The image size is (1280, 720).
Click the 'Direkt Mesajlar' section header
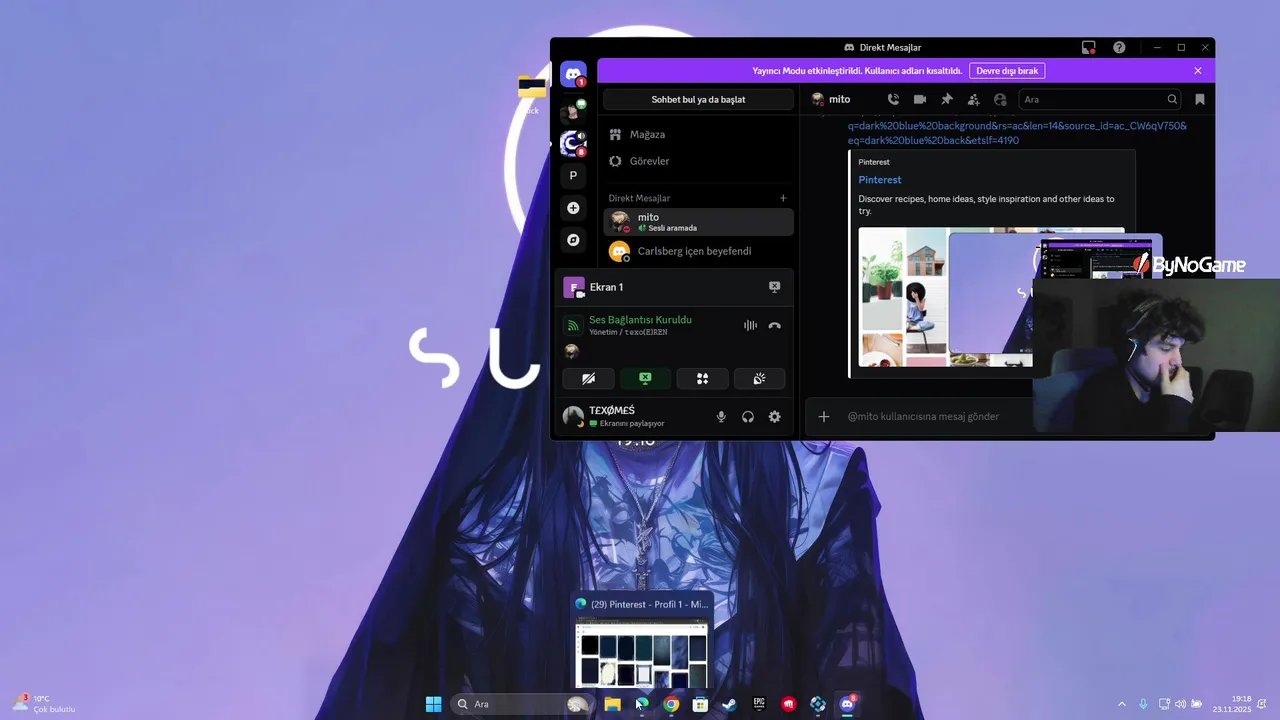point(639,198)
